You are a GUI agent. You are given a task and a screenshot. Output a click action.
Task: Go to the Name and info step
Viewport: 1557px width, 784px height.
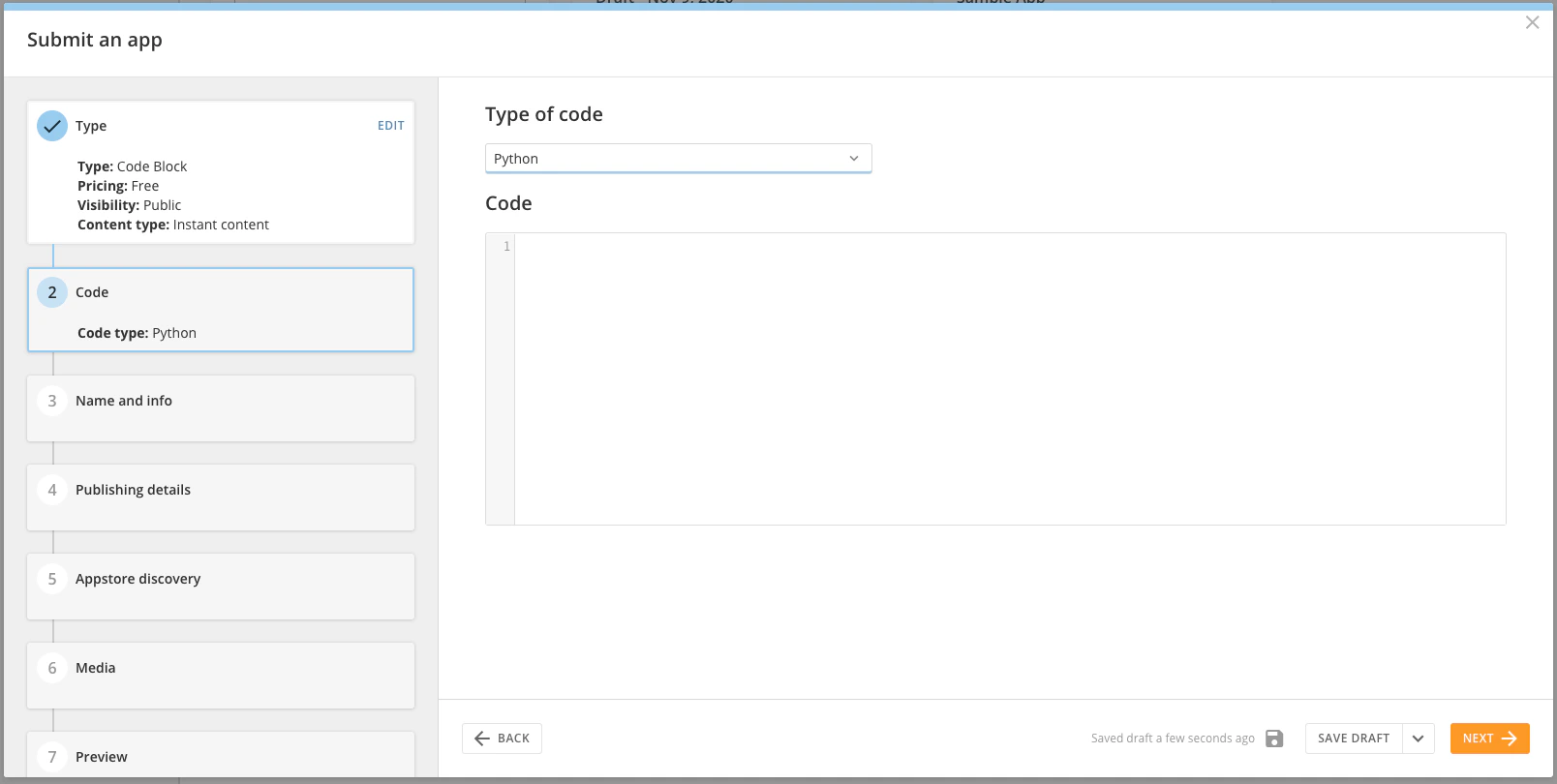221,408
